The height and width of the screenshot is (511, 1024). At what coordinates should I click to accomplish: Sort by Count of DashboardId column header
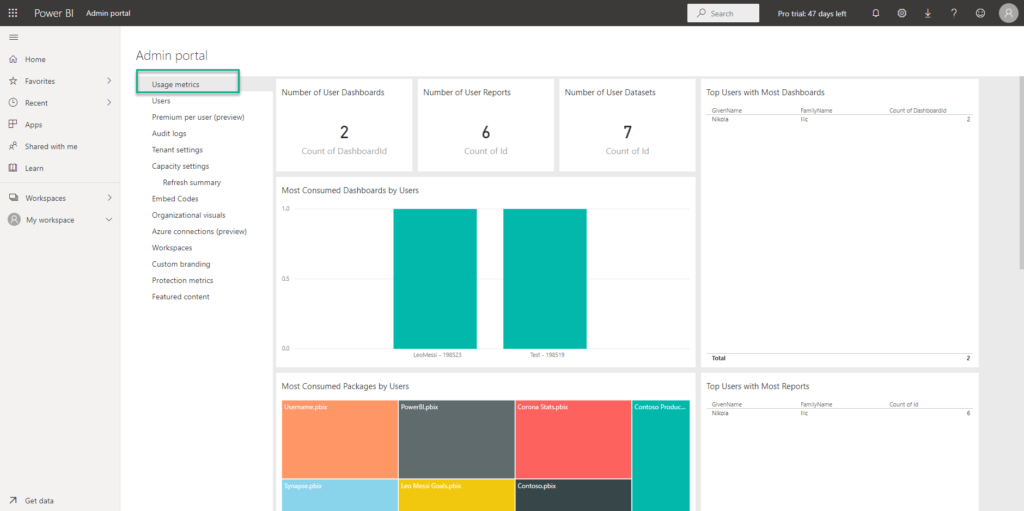[918, 111]
